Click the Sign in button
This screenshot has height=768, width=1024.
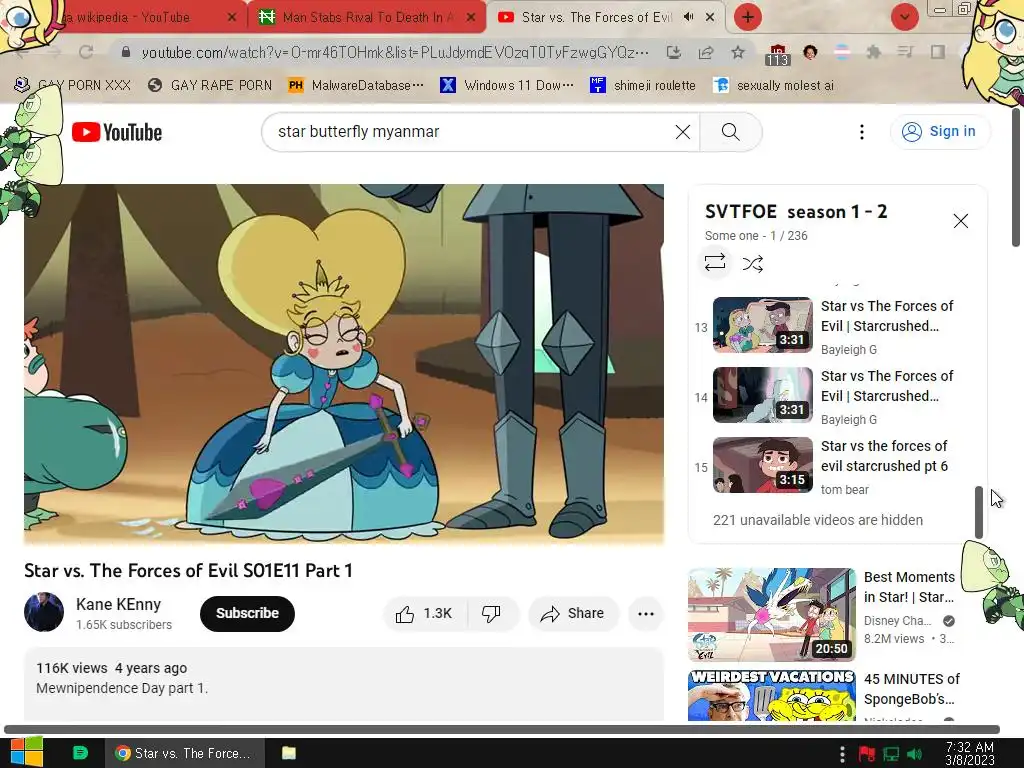click(x=940, y=131)
